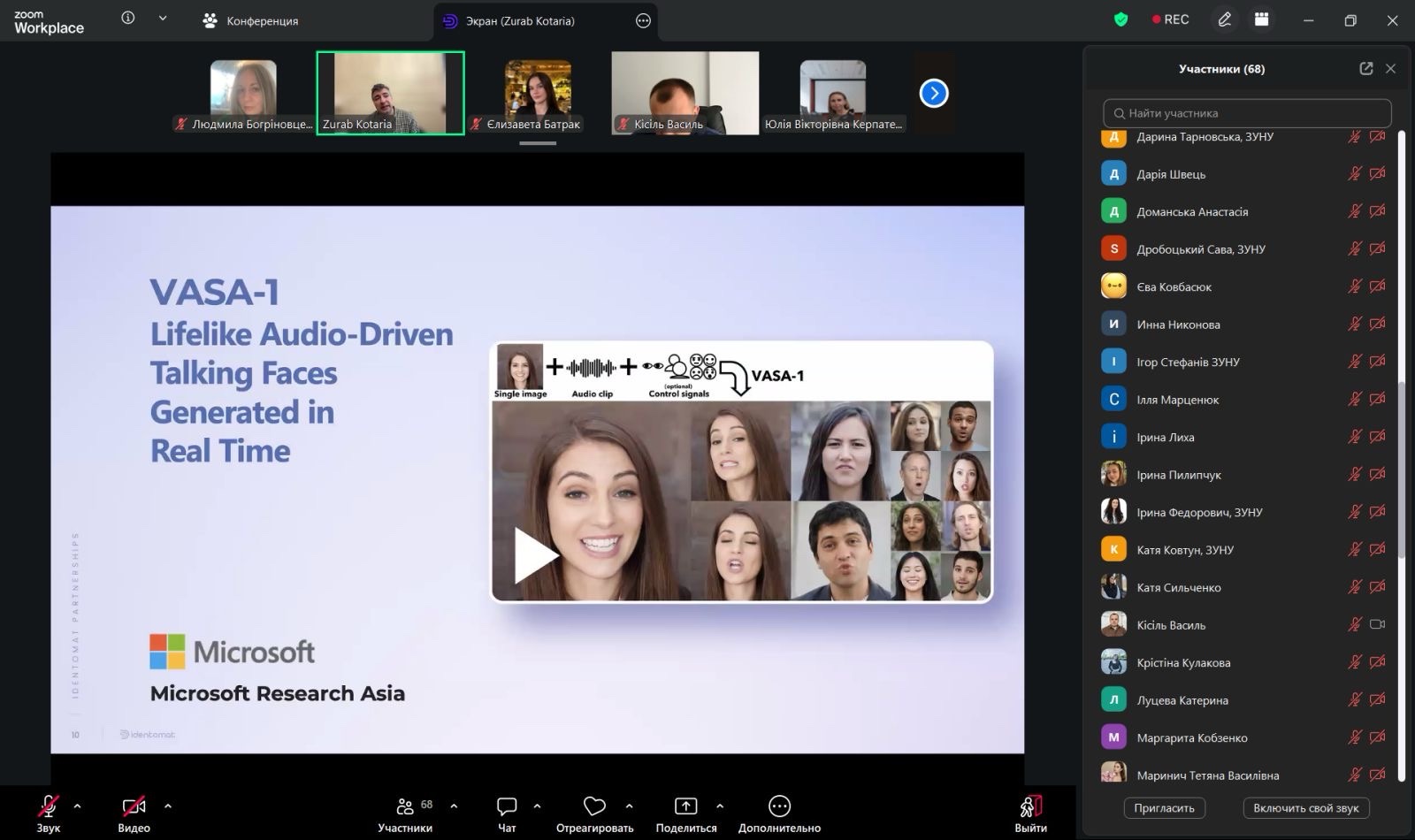The height and width of the screenshot is (840, 1415).
Task: Turn on camera with Видео button
Action: coord(134,806)
